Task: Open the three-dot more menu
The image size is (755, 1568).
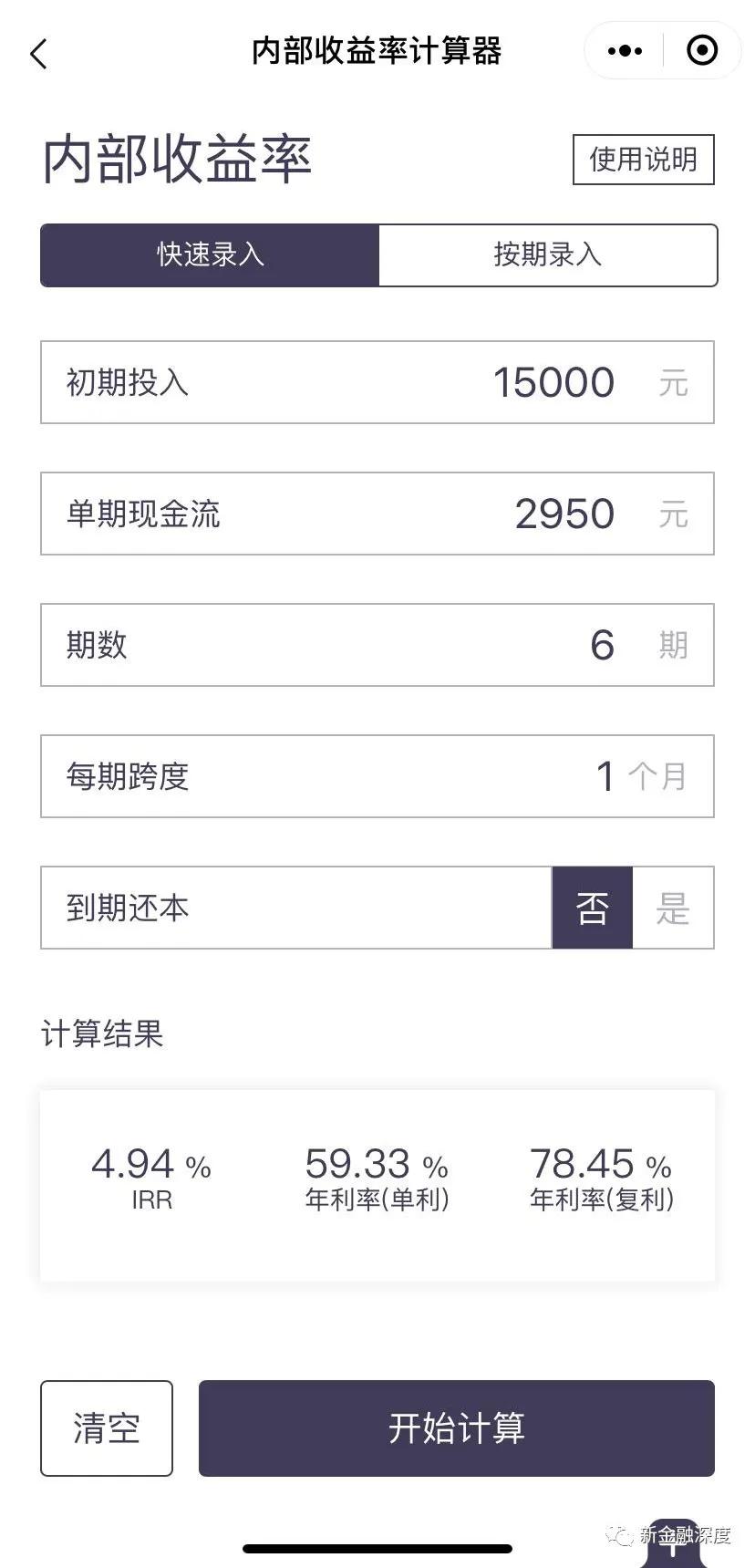Action: pos(625,51)
